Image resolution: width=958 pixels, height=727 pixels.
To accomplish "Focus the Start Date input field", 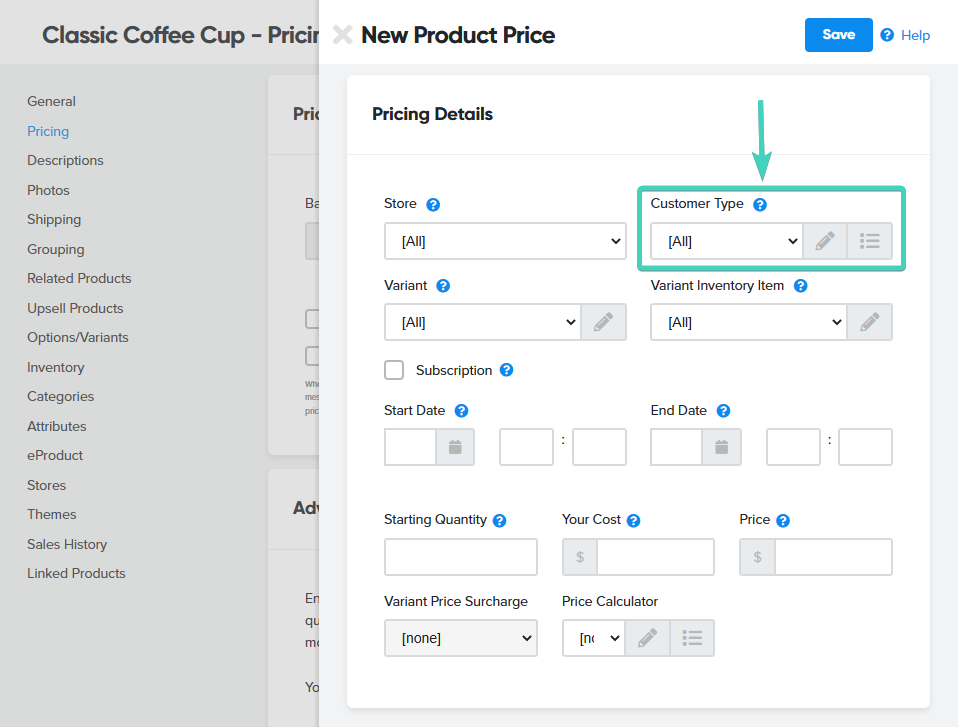I will pyautogui.click(x=411, y=447).
